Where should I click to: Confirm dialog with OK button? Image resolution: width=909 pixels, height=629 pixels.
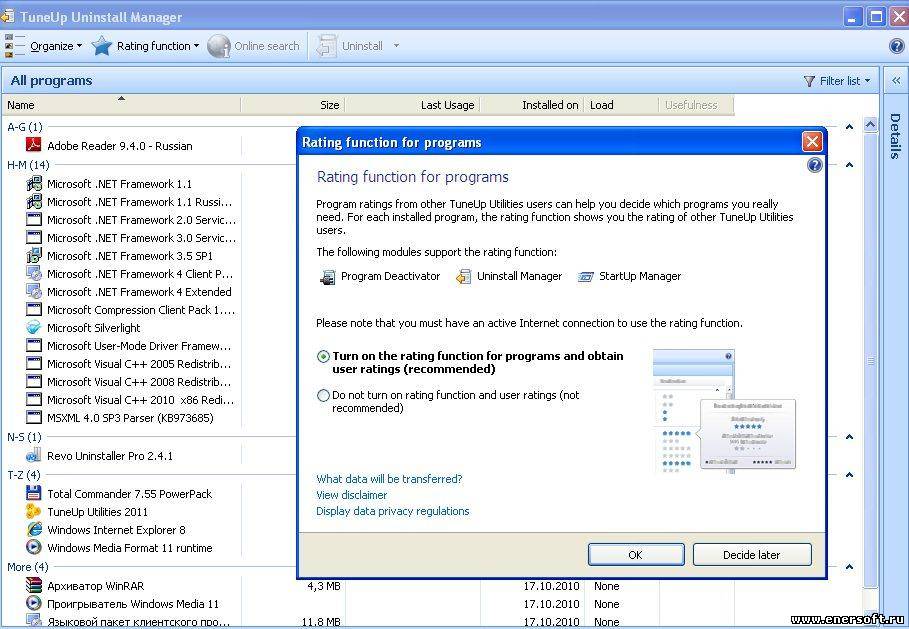pyautogui.click(x=636, y=555)
